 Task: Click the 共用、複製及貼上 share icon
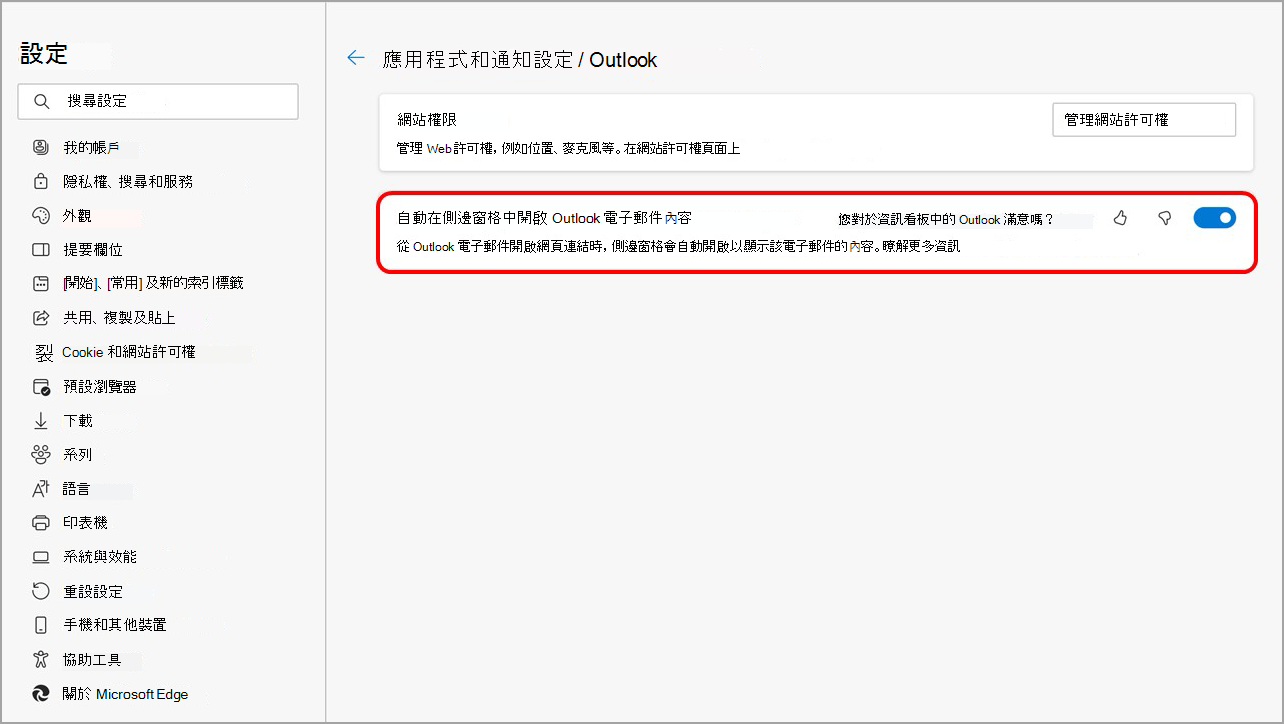click(x=41, y=318)
